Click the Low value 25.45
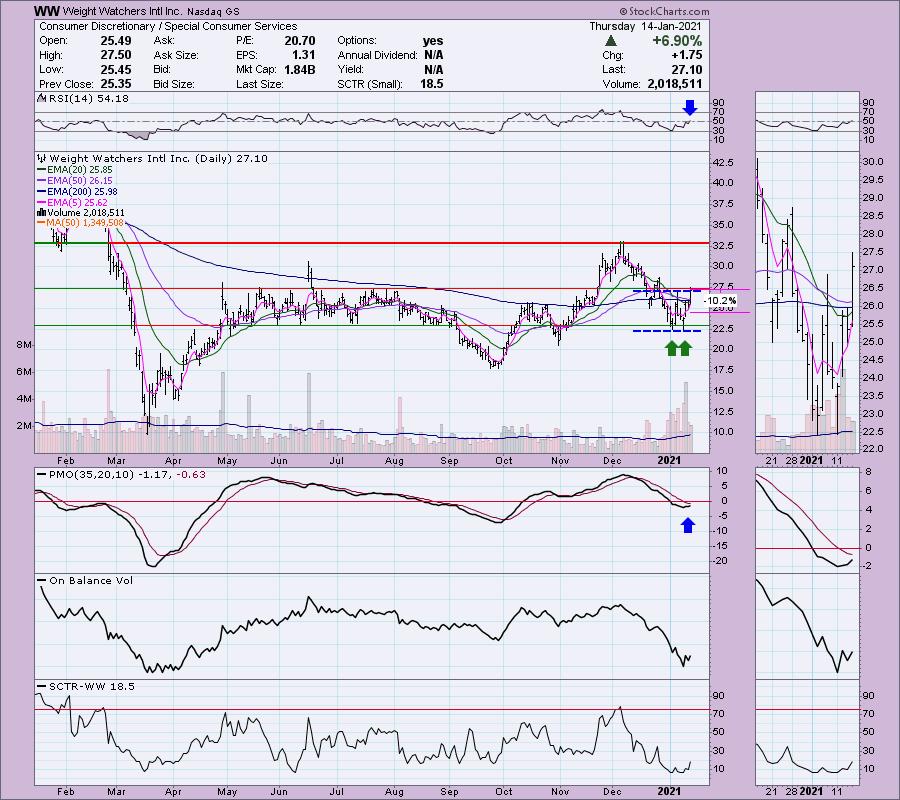The image size is (900, 800). (115, 69)
